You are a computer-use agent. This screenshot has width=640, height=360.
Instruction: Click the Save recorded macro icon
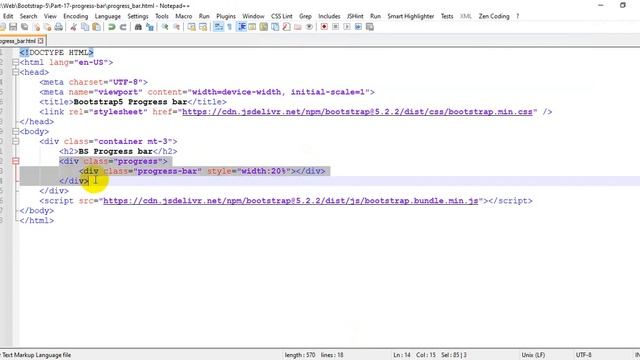click(x=370, y=27)
